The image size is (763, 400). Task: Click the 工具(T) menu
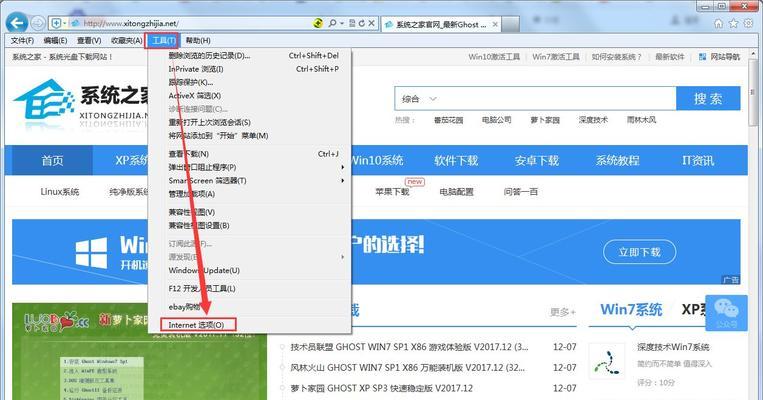pyautogui.click(x=162, y=40)
